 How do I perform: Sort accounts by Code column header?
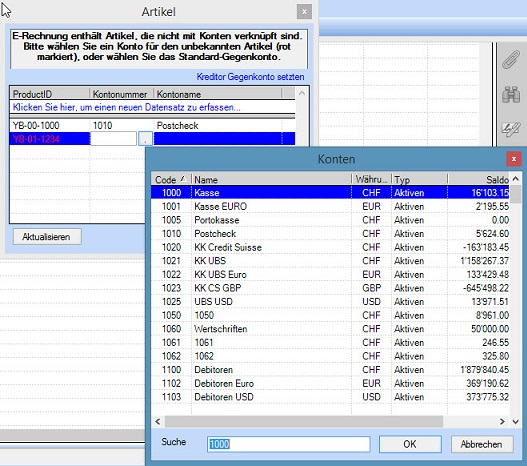click(171, 179)
